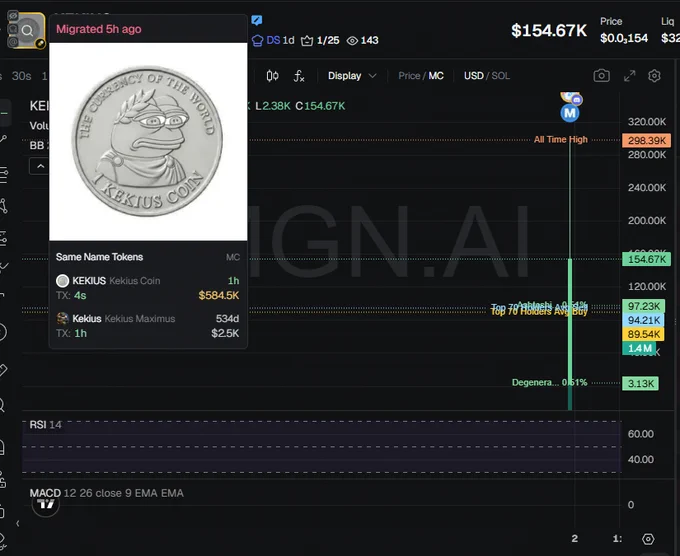
Task: Click the MC column header in popup
Action: pyautogui.click(x=232, y=257)
